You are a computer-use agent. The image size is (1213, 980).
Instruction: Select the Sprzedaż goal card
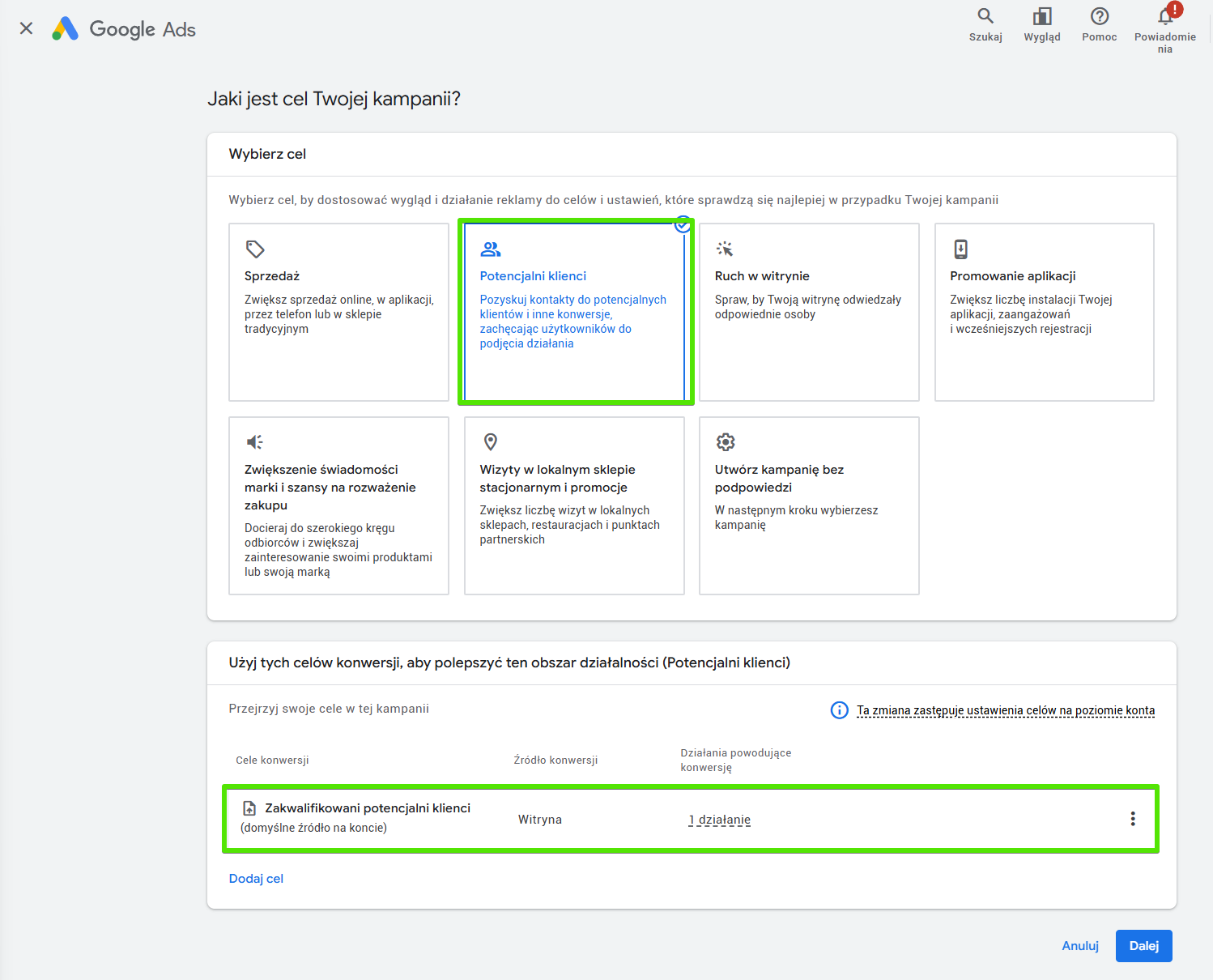[x=338, y=312]
